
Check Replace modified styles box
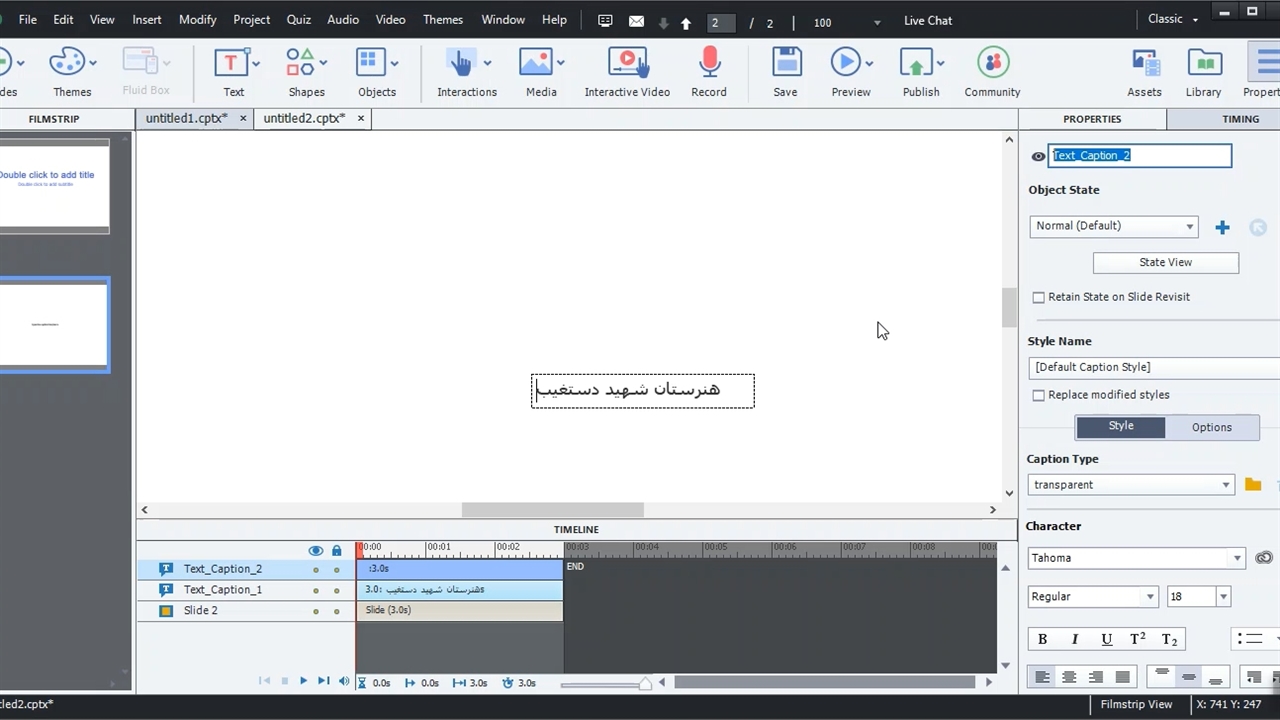click(x=1038, y=395)
